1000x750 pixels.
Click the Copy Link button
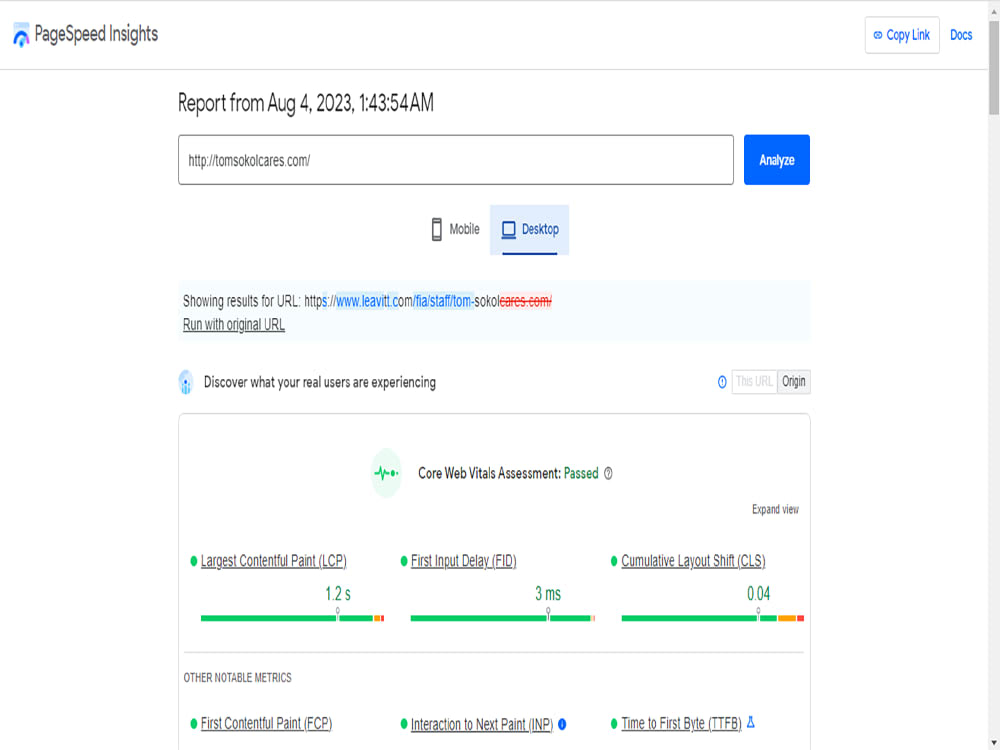(902, 35)
